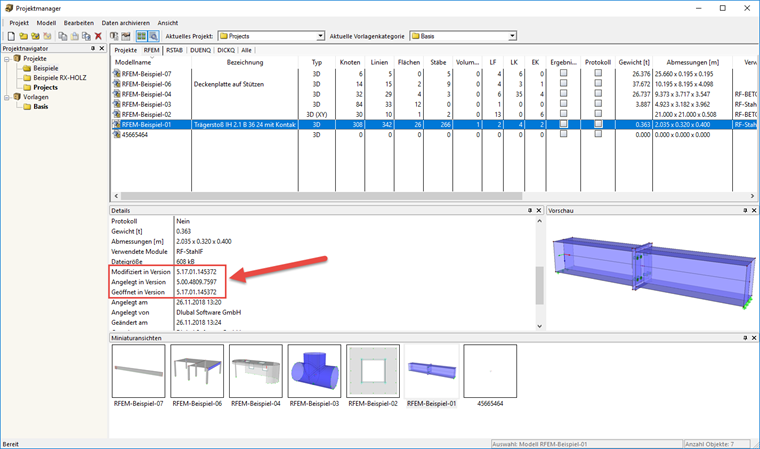The height and width of the screenshot is (449, 760).
Task: Pin the Miniaturansichten panel
Action: [745, 338]
